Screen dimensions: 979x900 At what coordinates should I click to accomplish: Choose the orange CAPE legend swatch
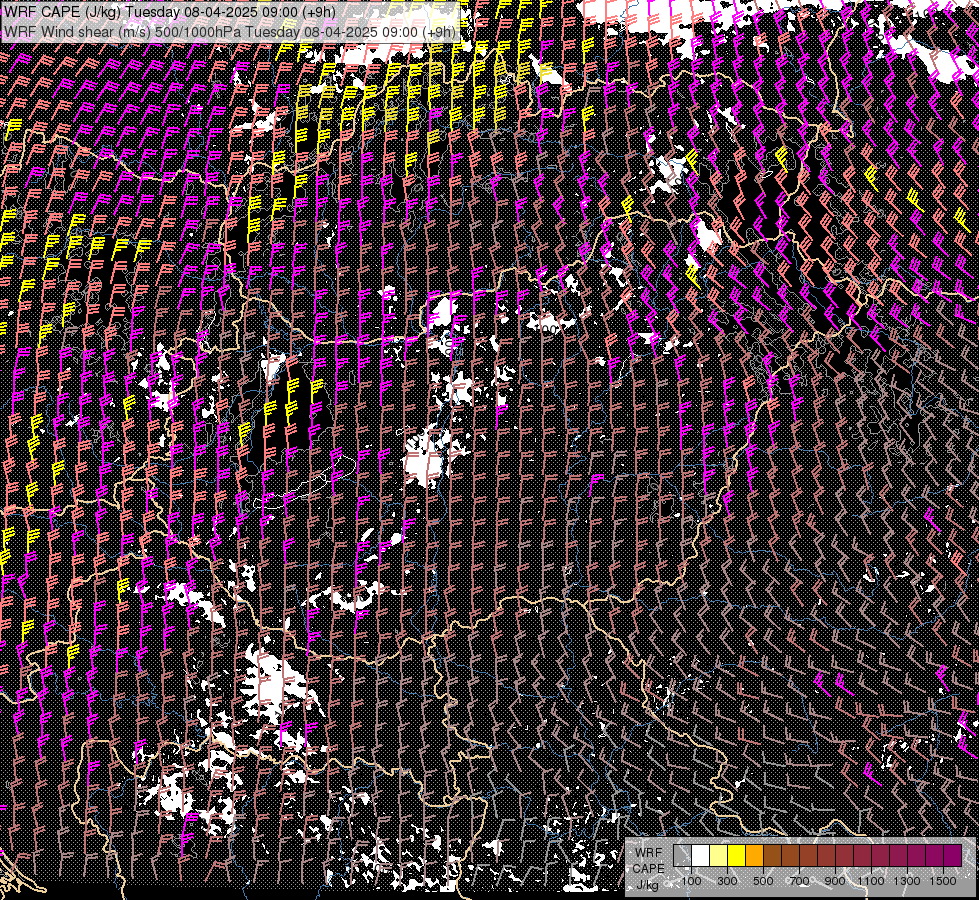coord(754,856)
